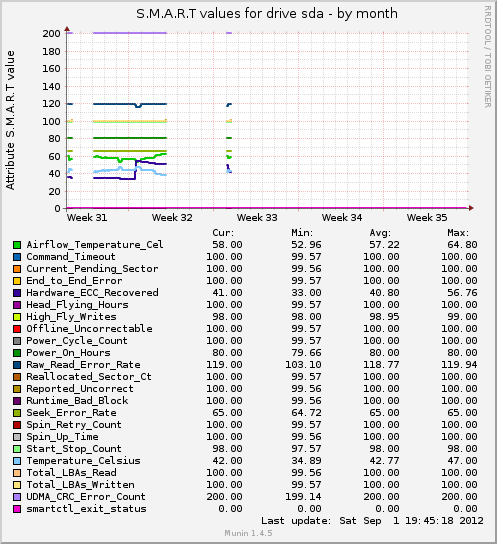Screen dimensions: 497x544
Task: Click the Week 31 x-axis label
Action: [87, 218]
